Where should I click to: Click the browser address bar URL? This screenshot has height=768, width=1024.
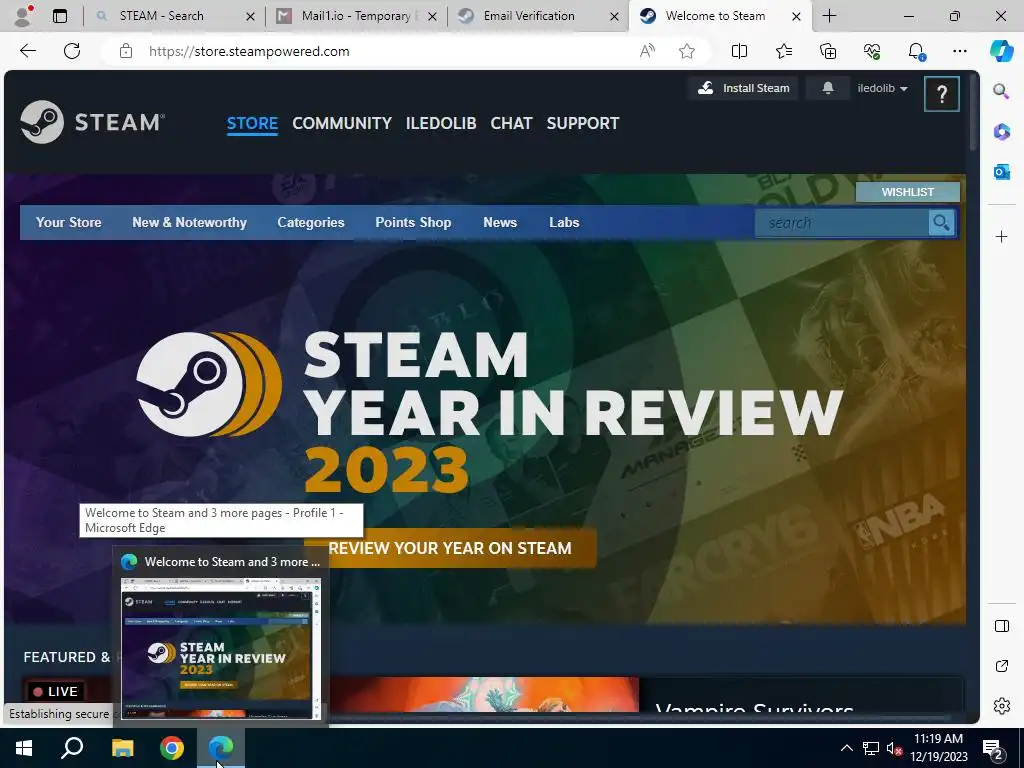click(x=249, y=51)
